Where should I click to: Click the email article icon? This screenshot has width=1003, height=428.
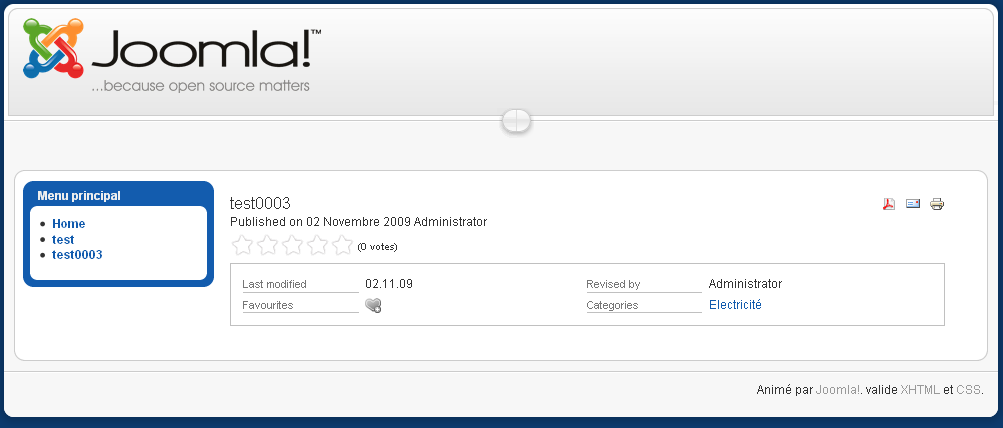(x=913, y=204)
